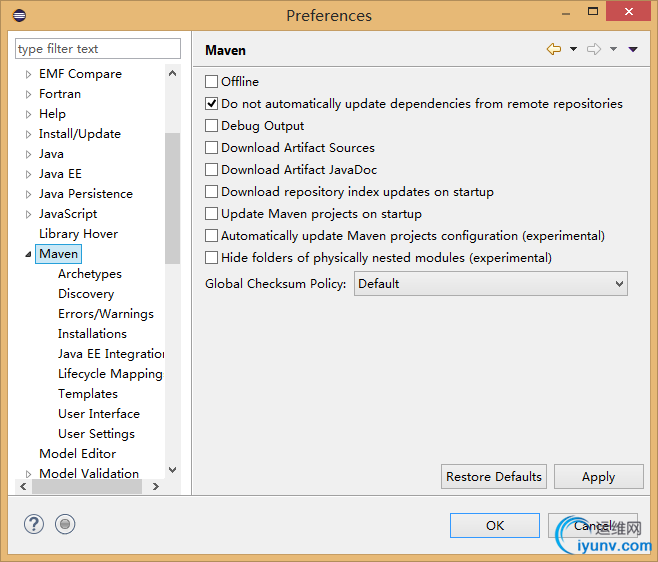This screenshot has height=562, width=658.
Task: Check Update Maven projects on startup
Action: pos(212,214)
